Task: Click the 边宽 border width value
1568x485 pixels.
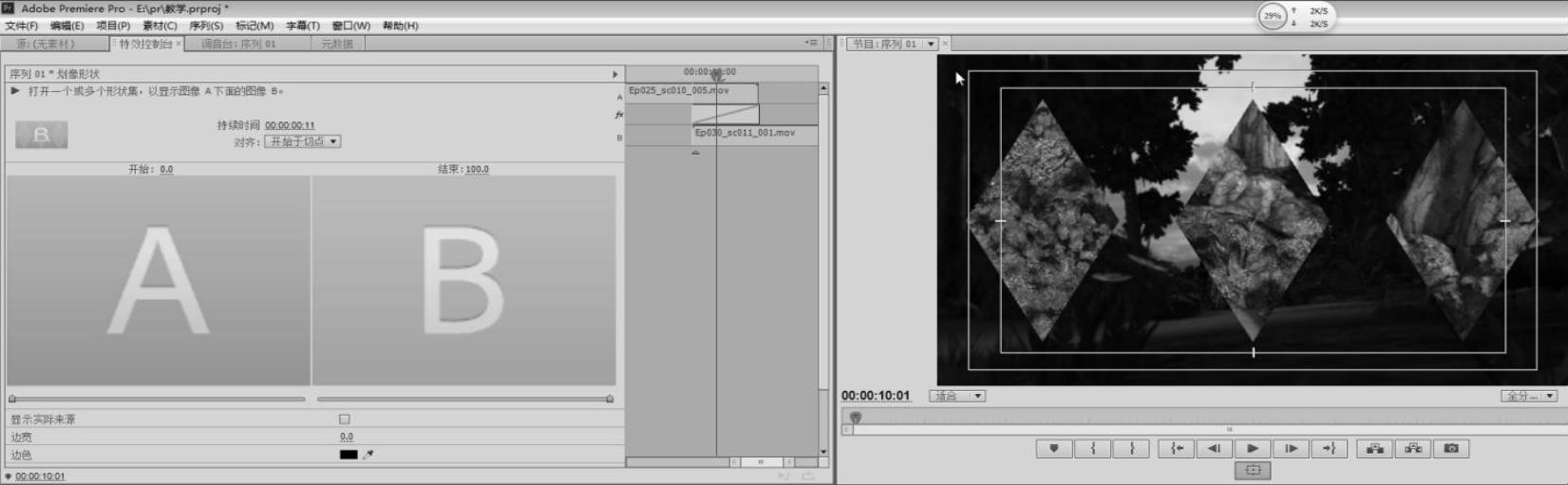Action: [347, 437]
